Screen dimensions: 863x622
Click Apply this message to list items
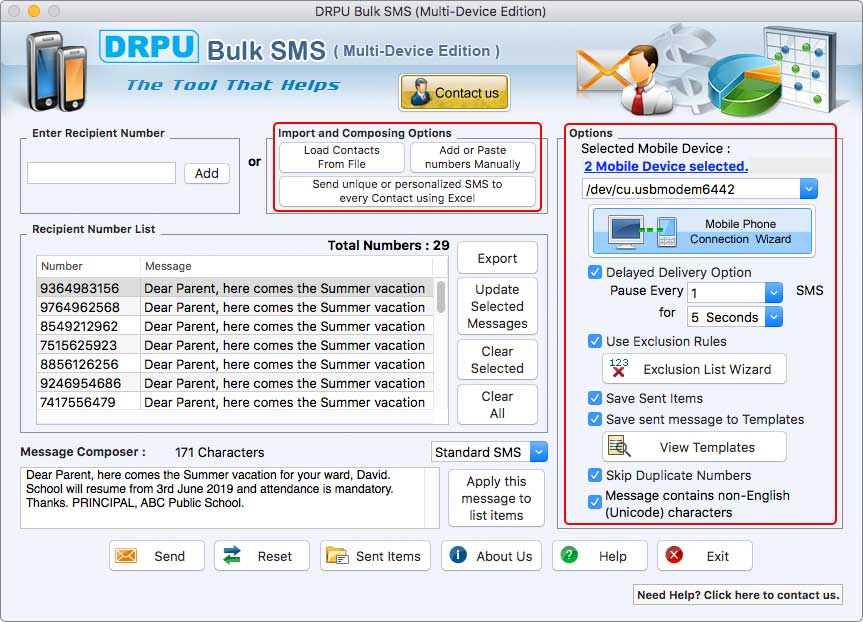(496, 498)
